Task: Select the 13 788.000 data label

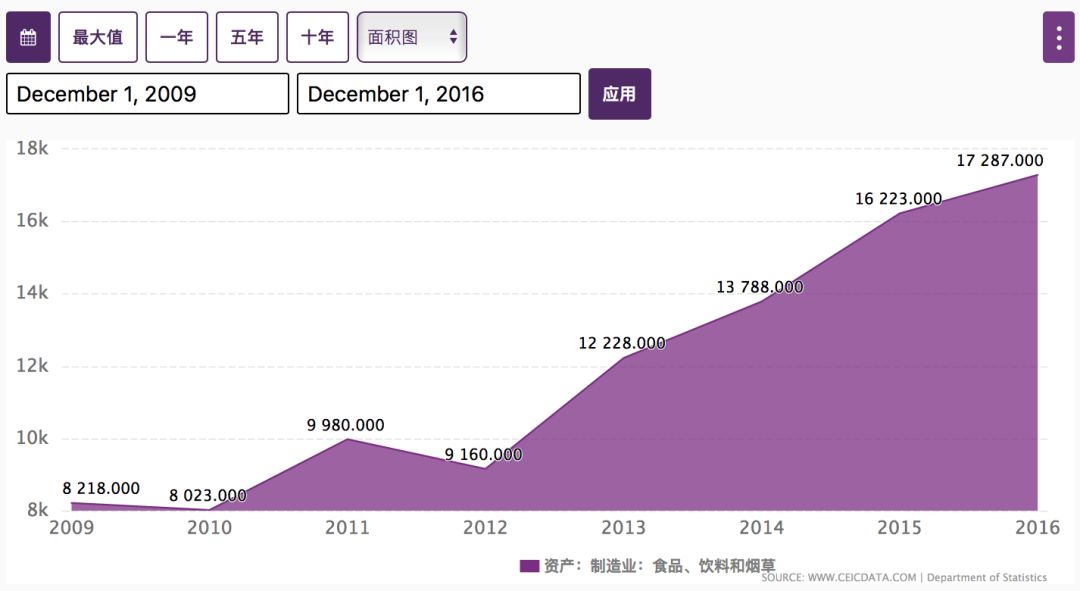Action: point(759,287)
